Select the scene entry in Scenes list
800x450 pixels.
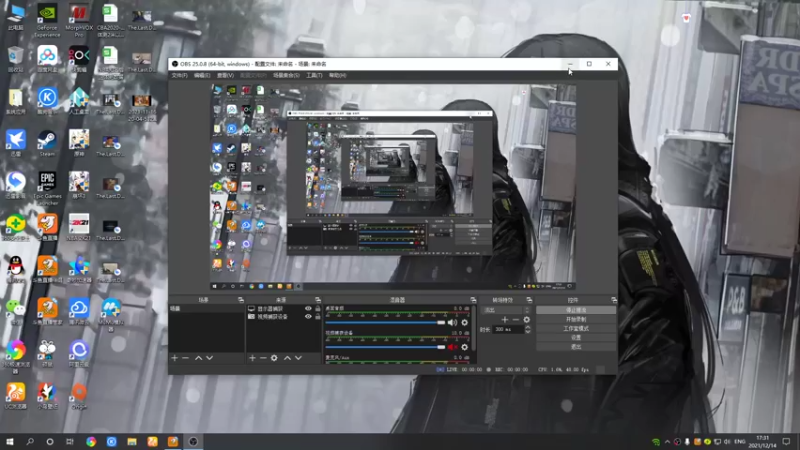[207, 309]
